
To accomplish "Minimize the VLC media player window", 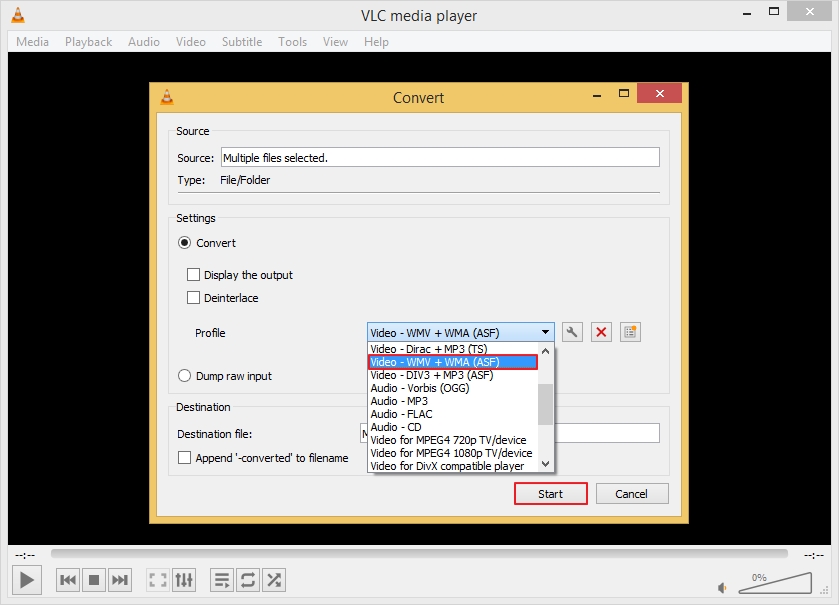I will coord(747,12).
